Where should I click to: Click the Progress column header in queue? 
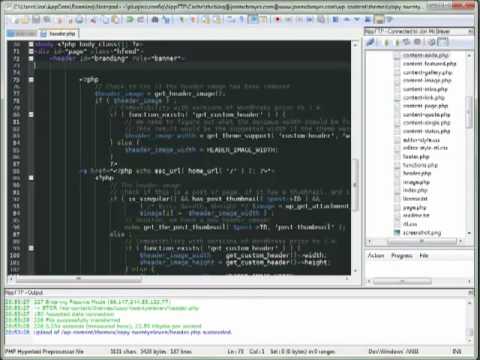tap(402, 256)
